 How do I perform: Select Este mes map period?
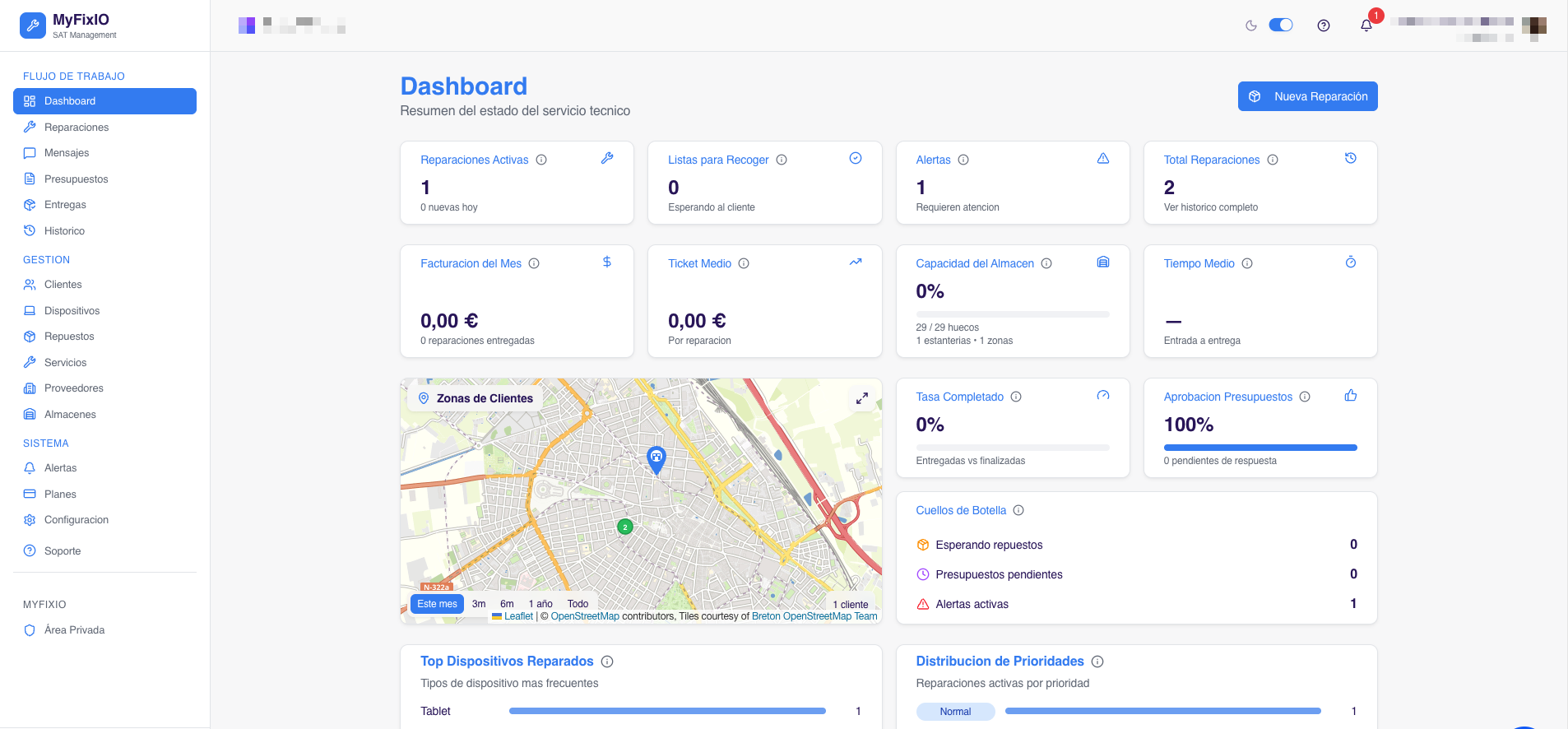tap(437, 604)
